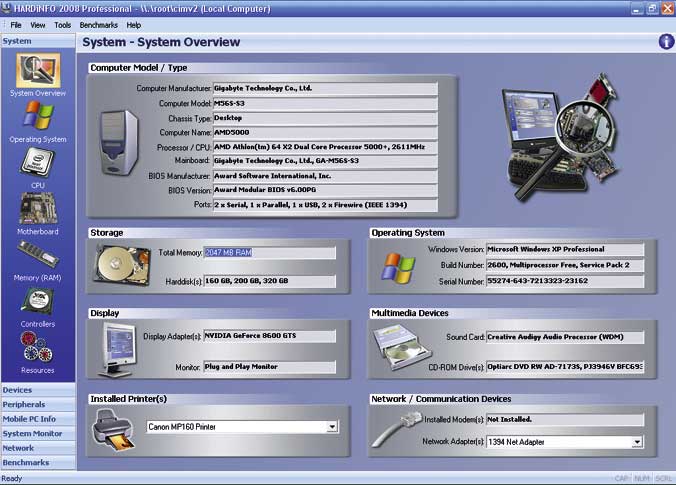Click the System - System Overview heading
This screenshot has width=676, height=485.
pos(161,42)
